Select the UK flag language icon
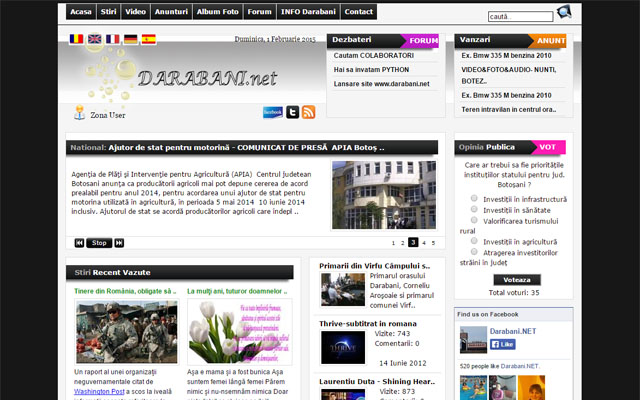The height and width of the screenshot is (400, 640). click(95, 39)
